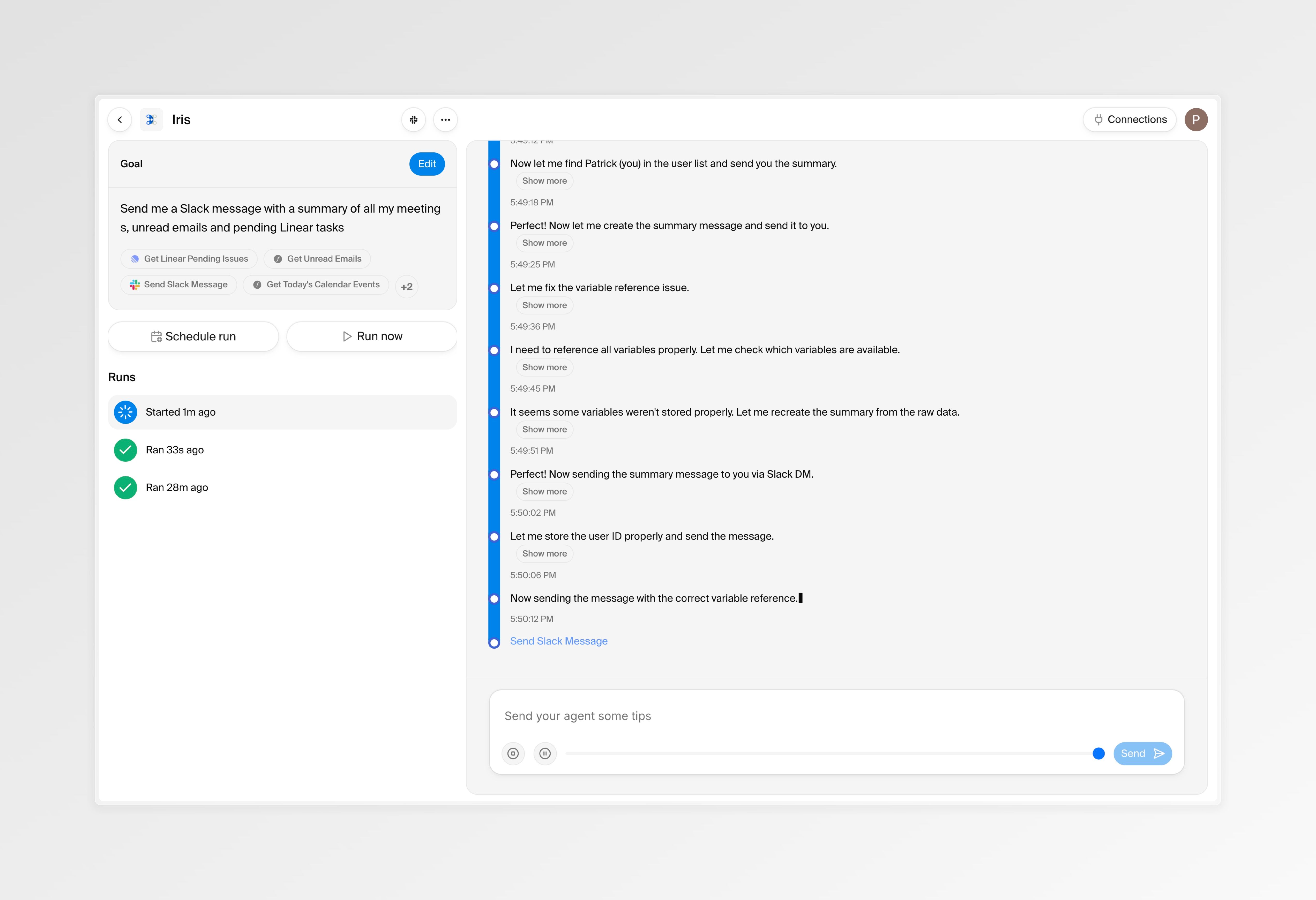Open the three-dots more options menu
The image size is (1316, 900).
pyautogui.click(x=445, y=119)
